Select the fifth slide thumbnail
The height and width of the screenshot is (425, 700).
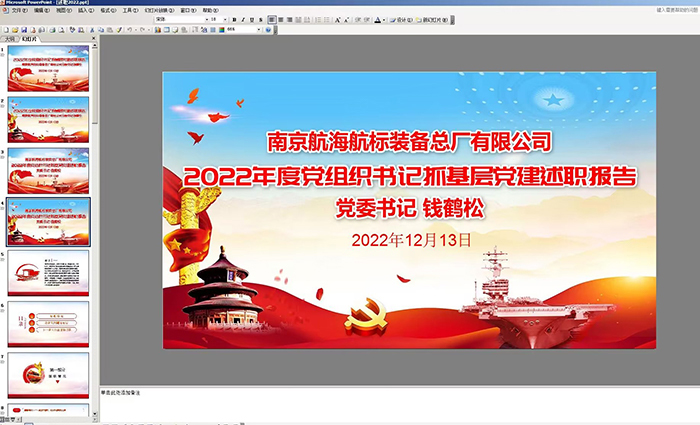pyautogui.click(x=48, y=273)
